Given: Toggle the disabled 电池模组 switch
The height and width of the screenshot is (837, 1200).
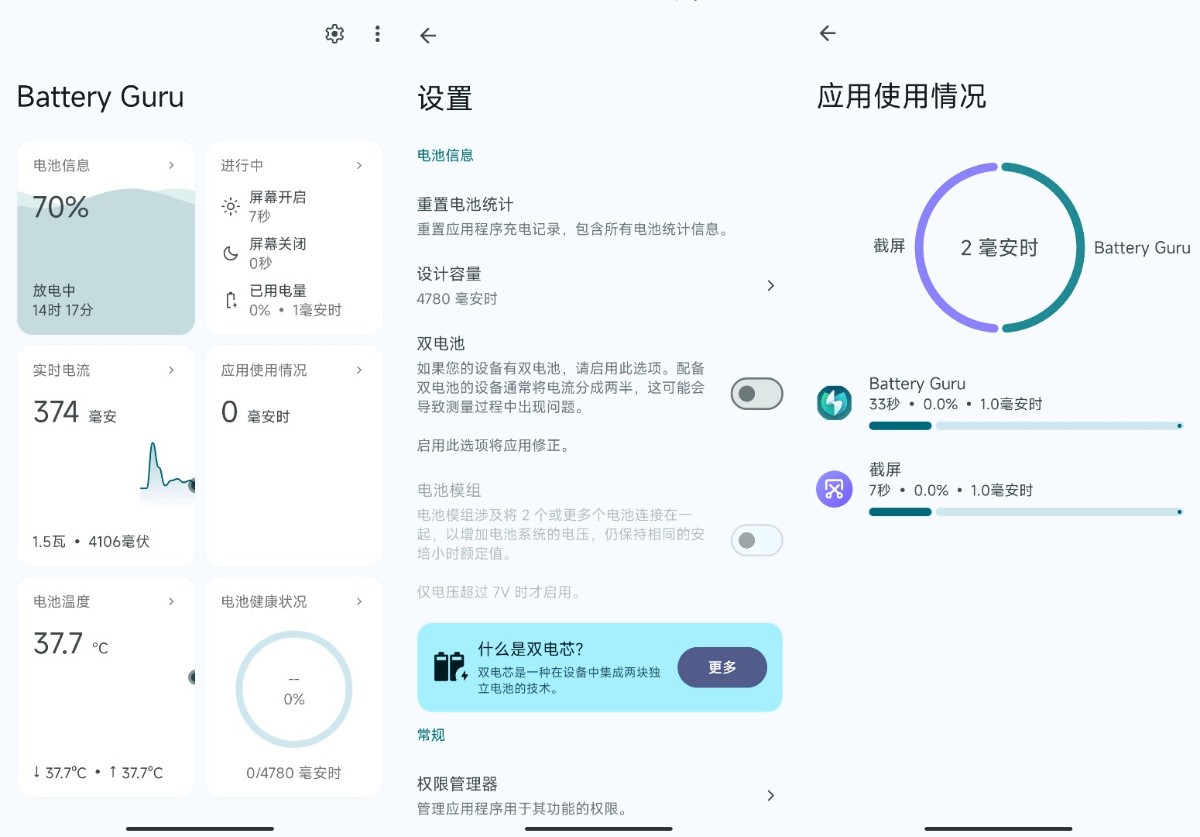Looking at the screenshot, I should (x=757, y=541).
